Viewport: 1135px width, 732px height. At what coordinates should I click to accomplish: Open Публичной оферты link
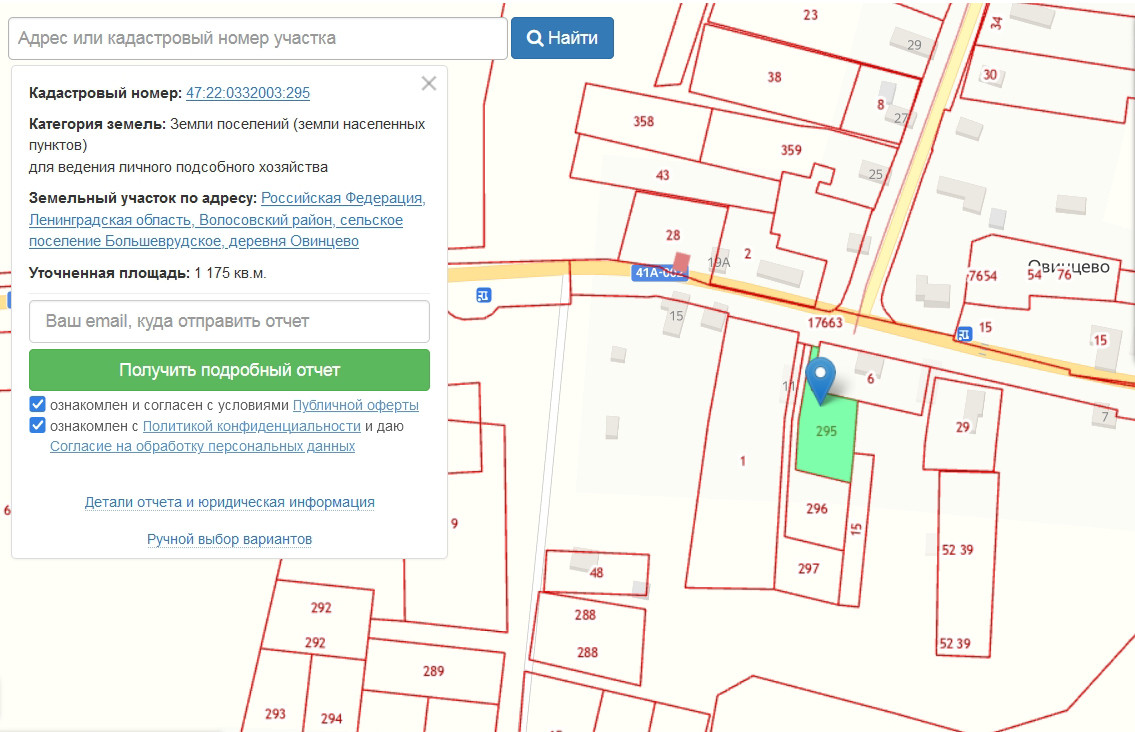355,405
